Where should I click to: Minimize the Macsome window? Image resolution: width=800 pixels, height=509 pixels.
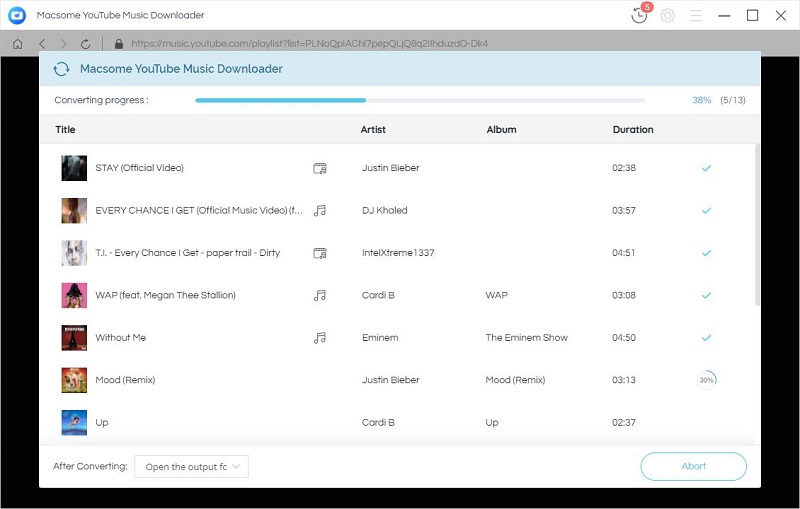[724, 16]
